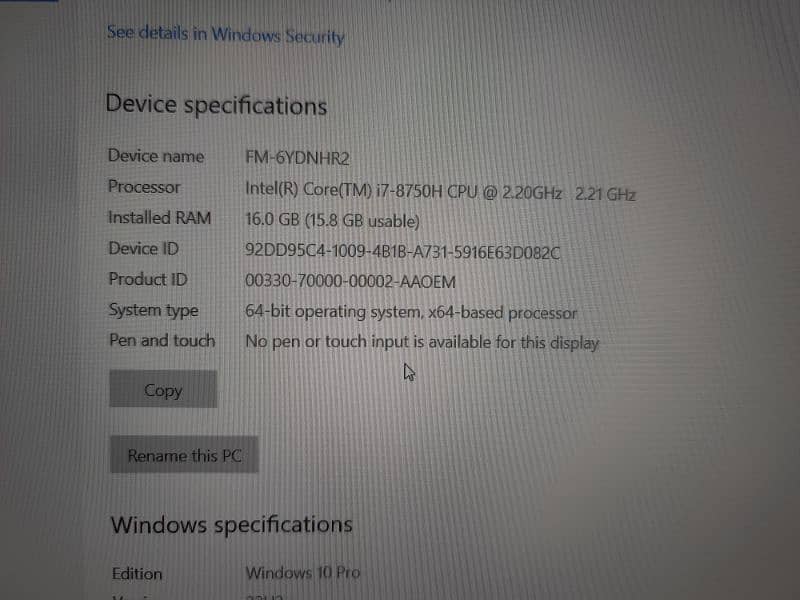Click the device name value FM-6YDNHR2
The width and height of the screenshot is (800, 600).
[297, 158]
